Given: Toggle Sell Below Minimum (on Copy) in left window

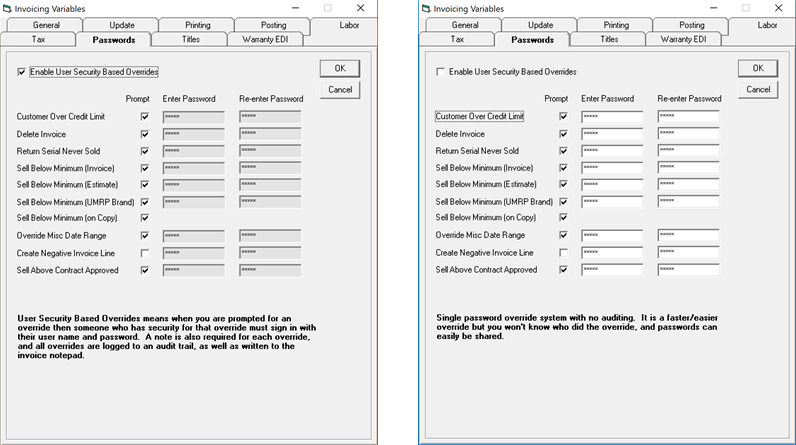Looking at the screenshot, I should (145, 218).
